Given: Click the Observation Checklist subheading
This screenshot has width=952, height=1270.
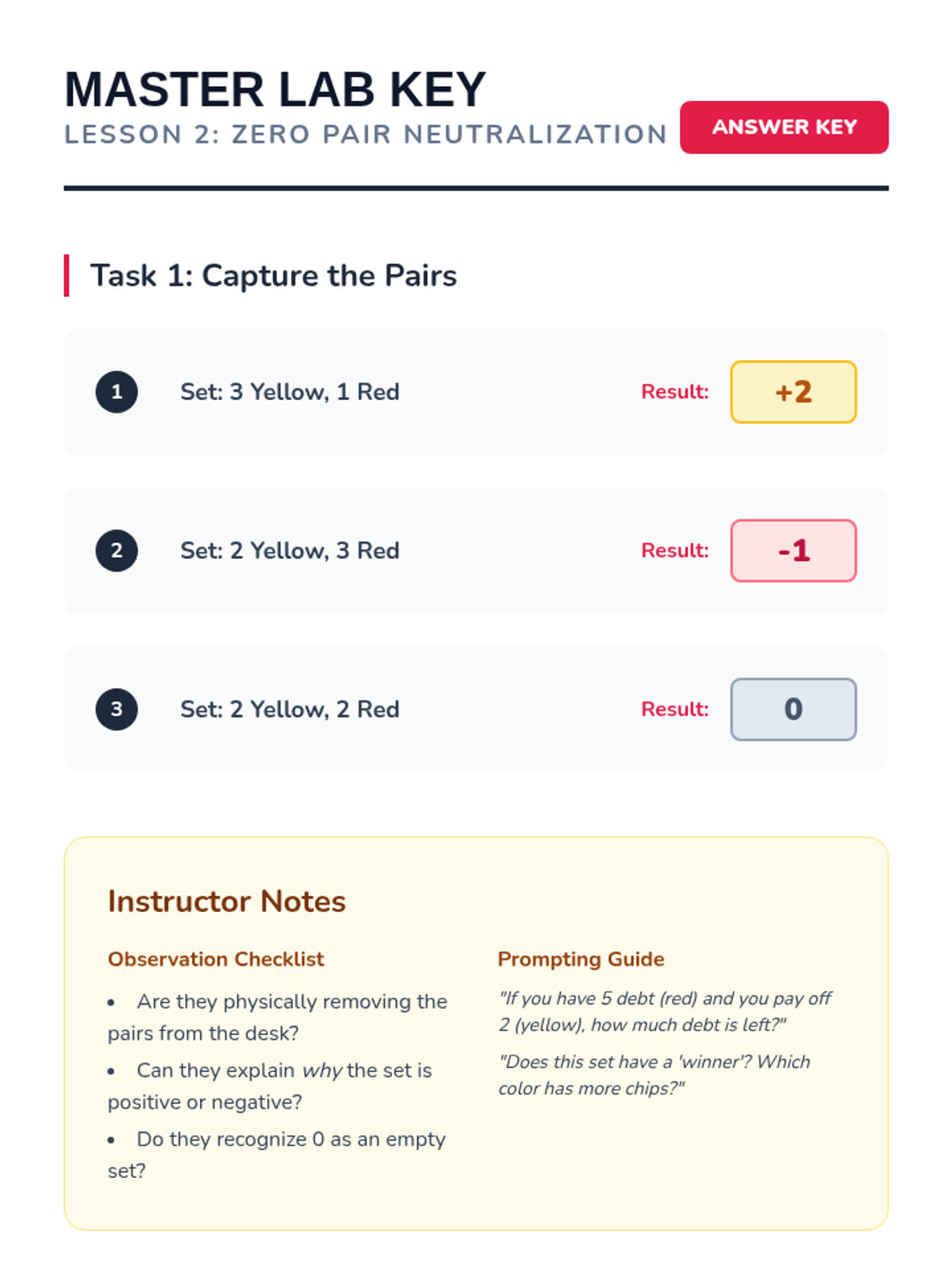Looking at the screenshot, I should click(216, 960).
